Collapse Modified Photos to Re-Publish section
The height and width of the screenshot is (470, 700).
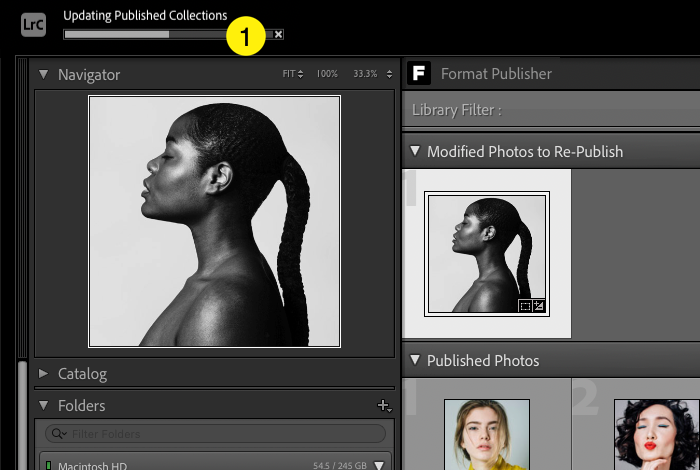(x=414, y=152)
